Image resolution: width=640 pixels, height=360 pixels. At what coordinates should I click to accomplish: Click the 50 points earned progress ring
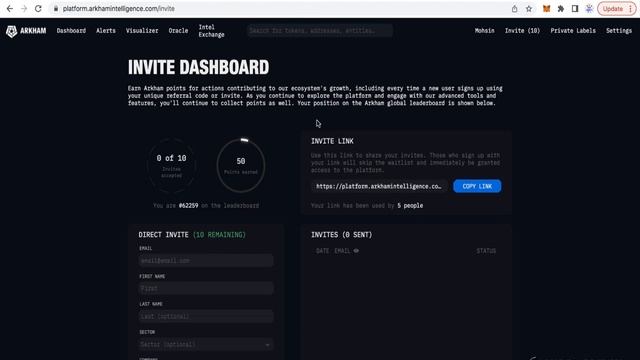click(241, 165)
